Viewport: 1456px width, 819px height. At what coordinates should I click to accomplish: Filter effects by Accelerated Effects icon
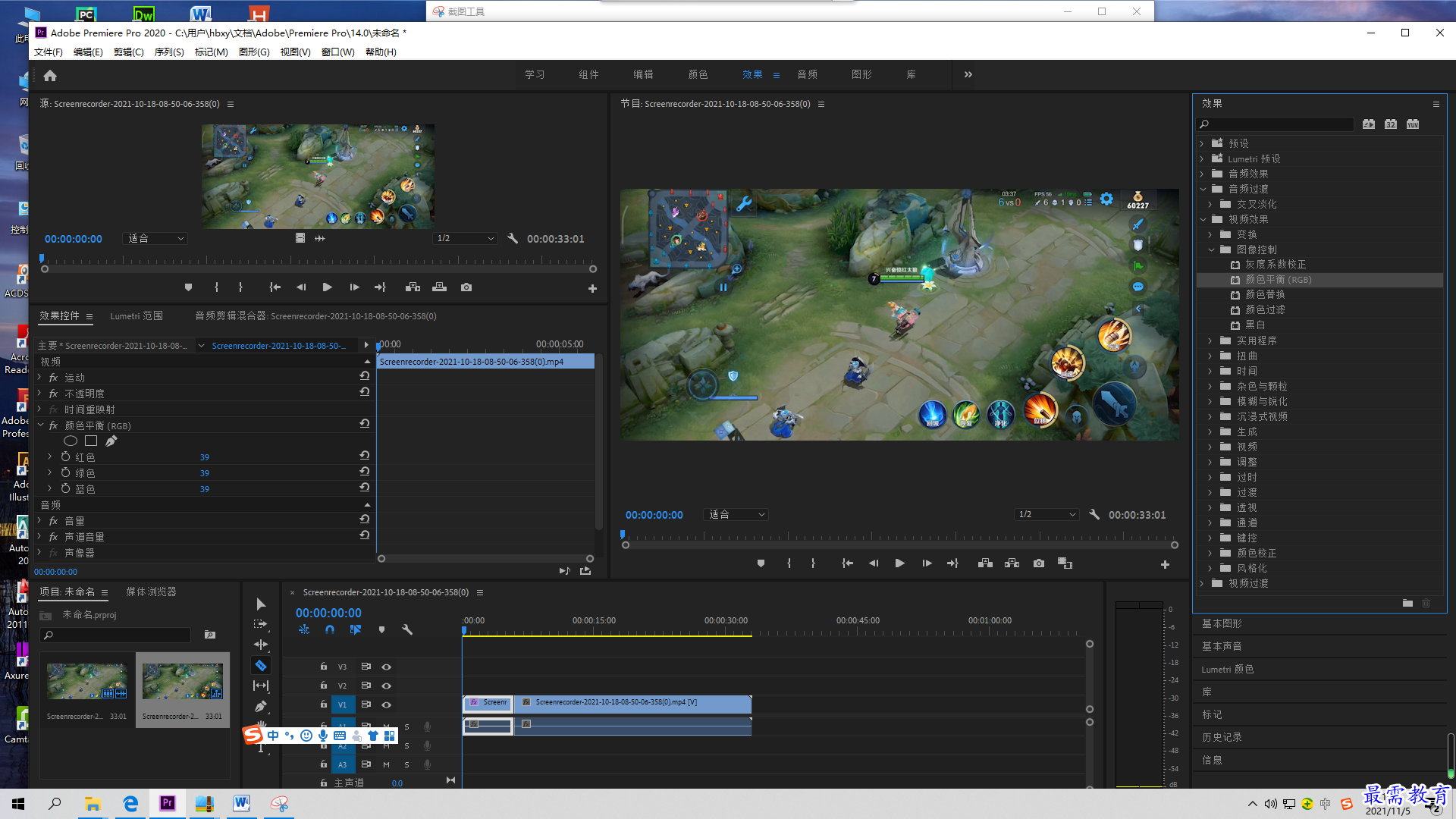(1369, 124)
